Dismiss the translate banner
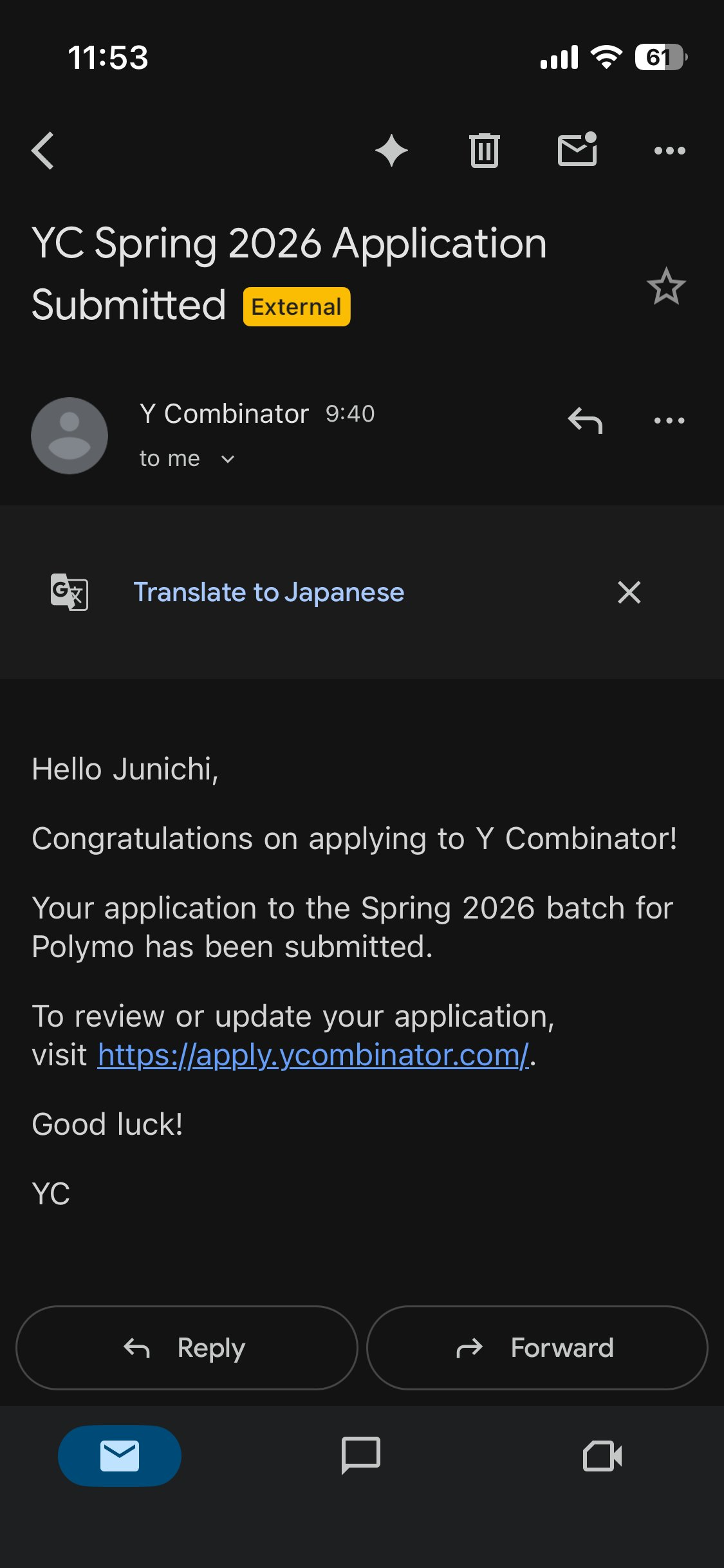Screen dimensions: 724x1568 coord(629,592)
